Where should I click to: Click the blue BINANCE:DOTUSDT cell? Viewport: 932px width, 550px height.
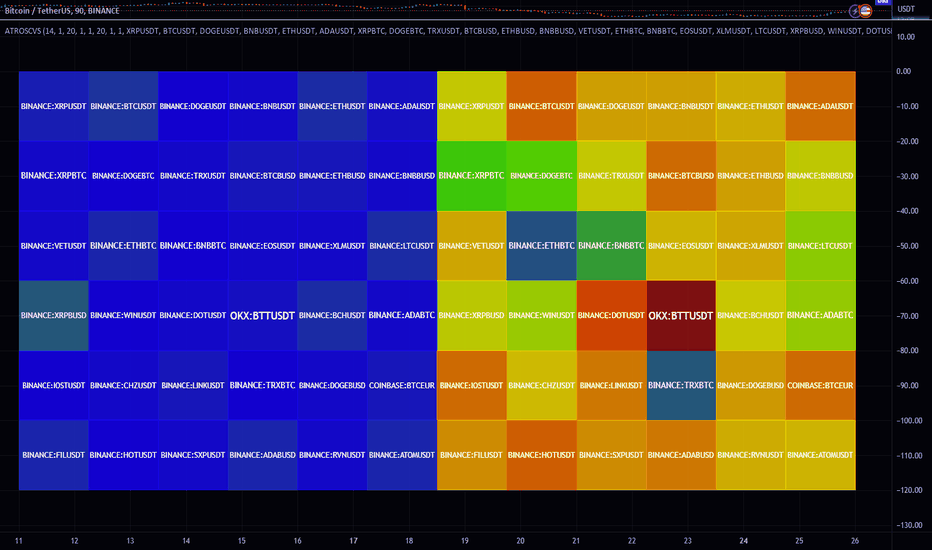(193, 316)
